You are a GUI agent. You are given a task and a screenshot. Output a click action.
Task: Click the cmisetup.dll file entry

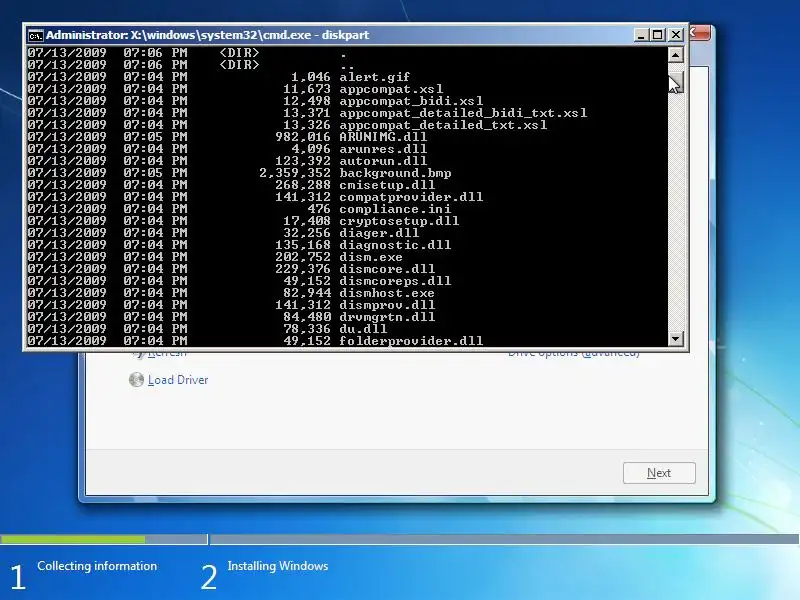[x=387, y=185]
